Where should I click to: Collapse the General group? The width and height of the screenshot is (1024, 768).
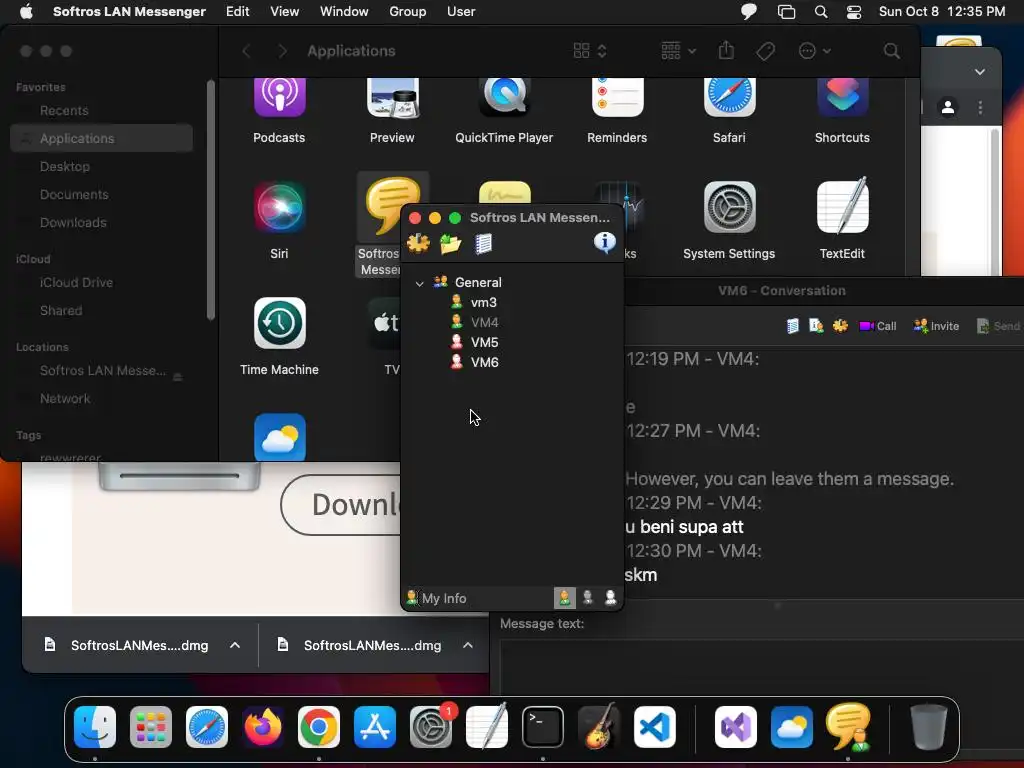pos(419,283)
